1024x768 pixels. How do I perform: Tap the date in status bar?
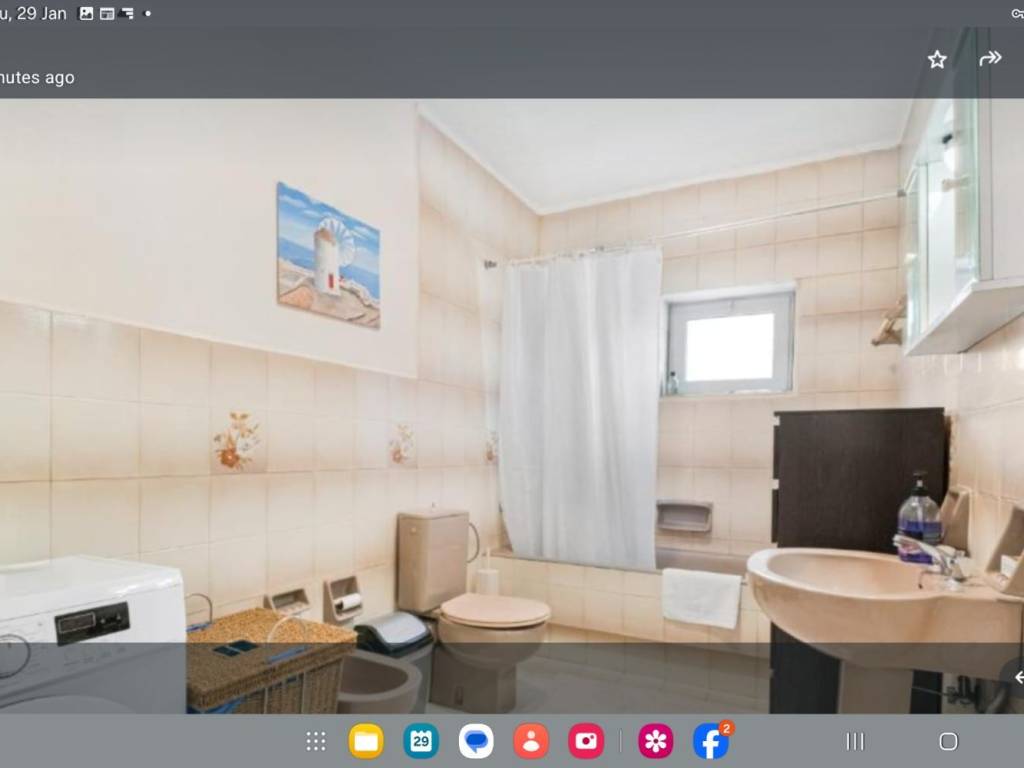[x=34, y=13]
